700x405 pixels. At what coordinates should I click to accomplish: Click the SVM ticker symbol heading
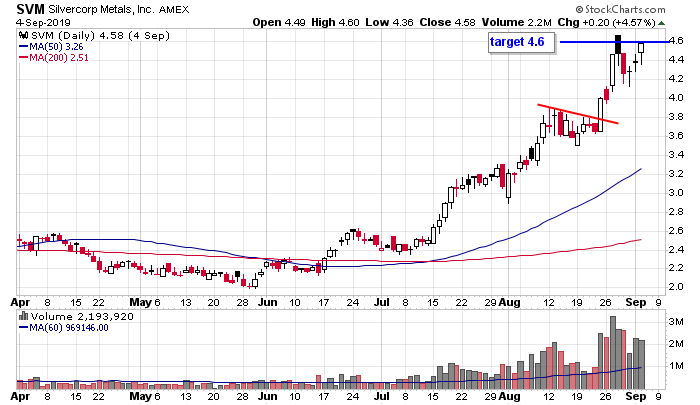pos(30,9)
